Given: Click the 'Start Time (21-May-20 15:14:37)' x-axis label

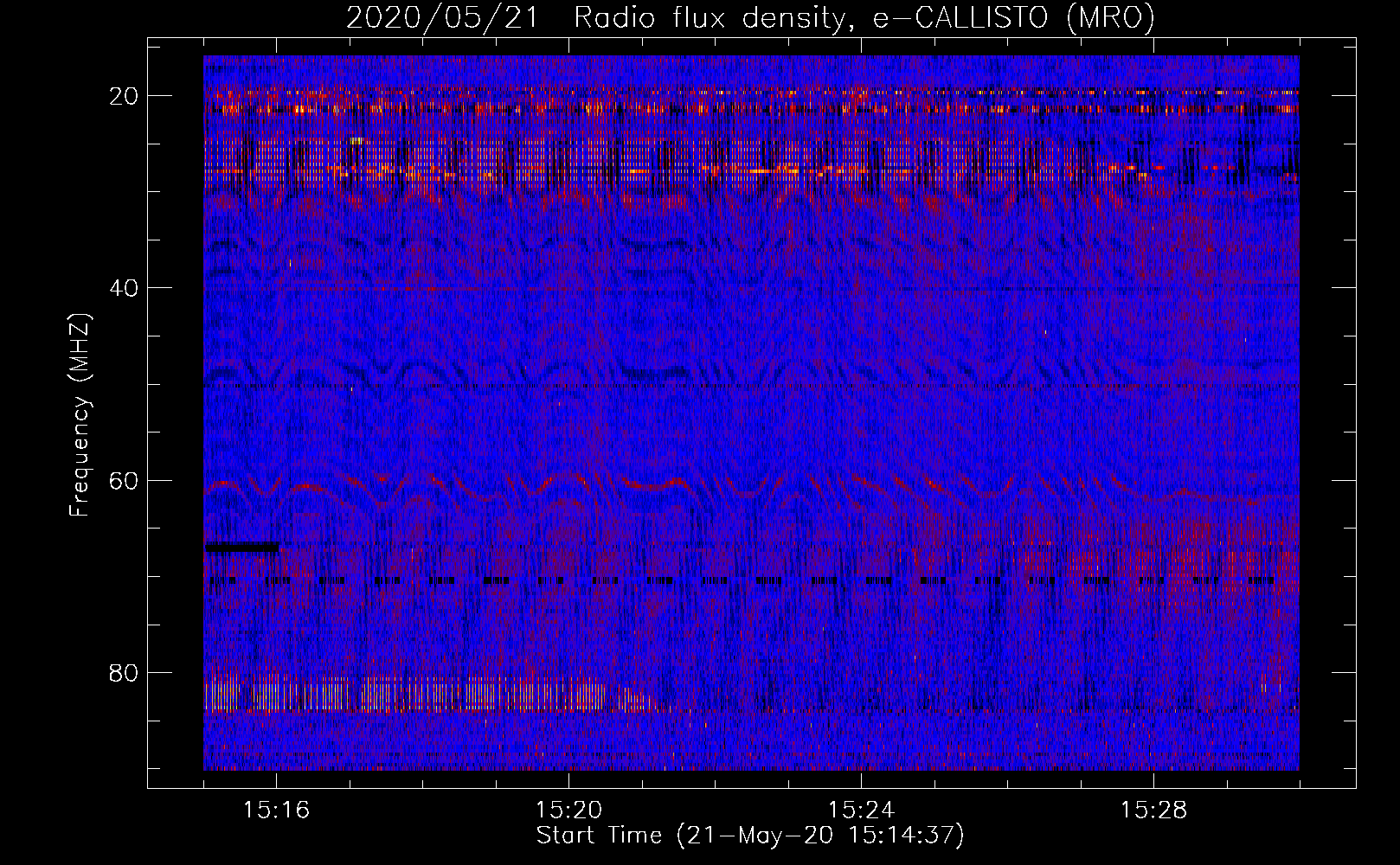Looking at the screenshot, I should (x=750, y=836).
